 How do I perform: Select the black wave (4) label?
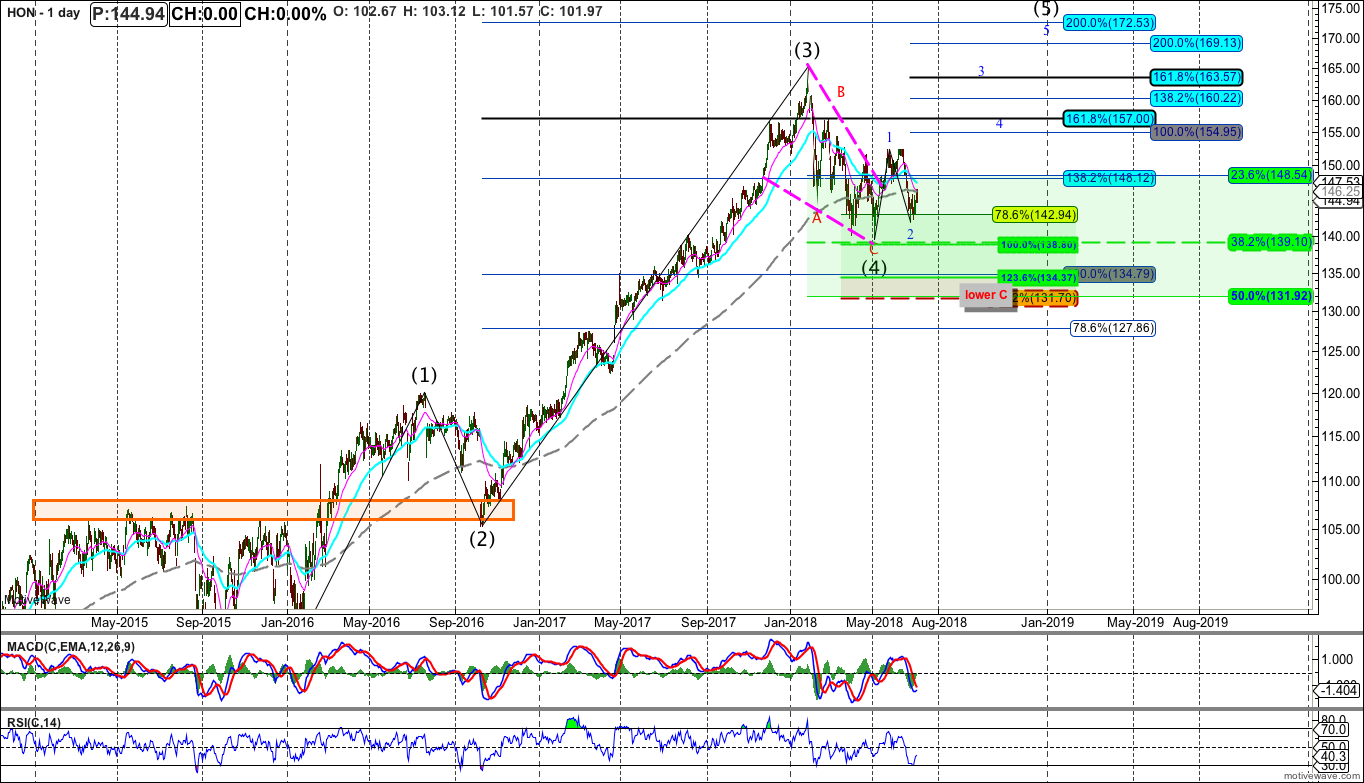point(875,267)
